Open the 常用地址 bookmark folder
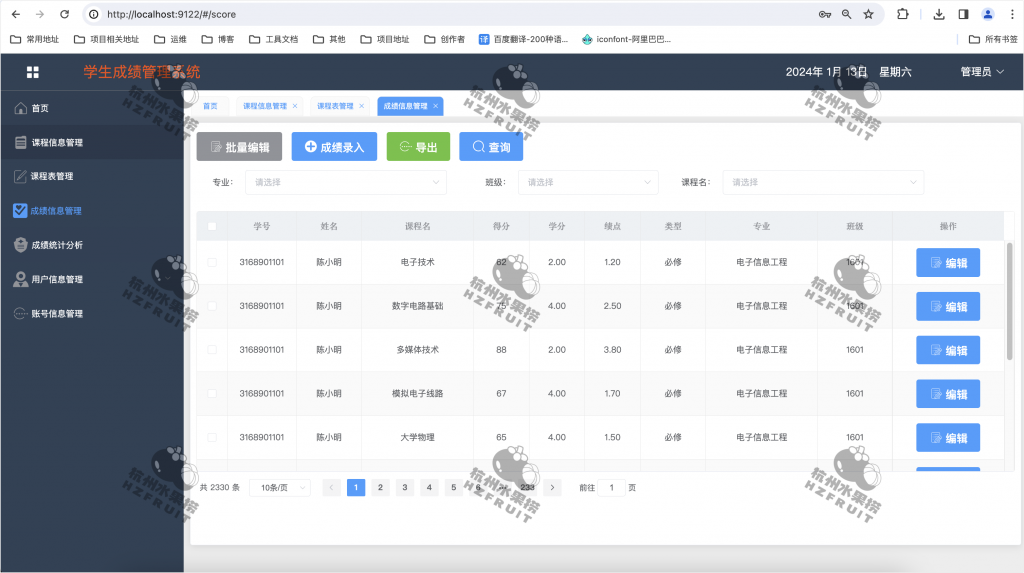Screen dimensions: 1024x573 click(x=35, y=39)
